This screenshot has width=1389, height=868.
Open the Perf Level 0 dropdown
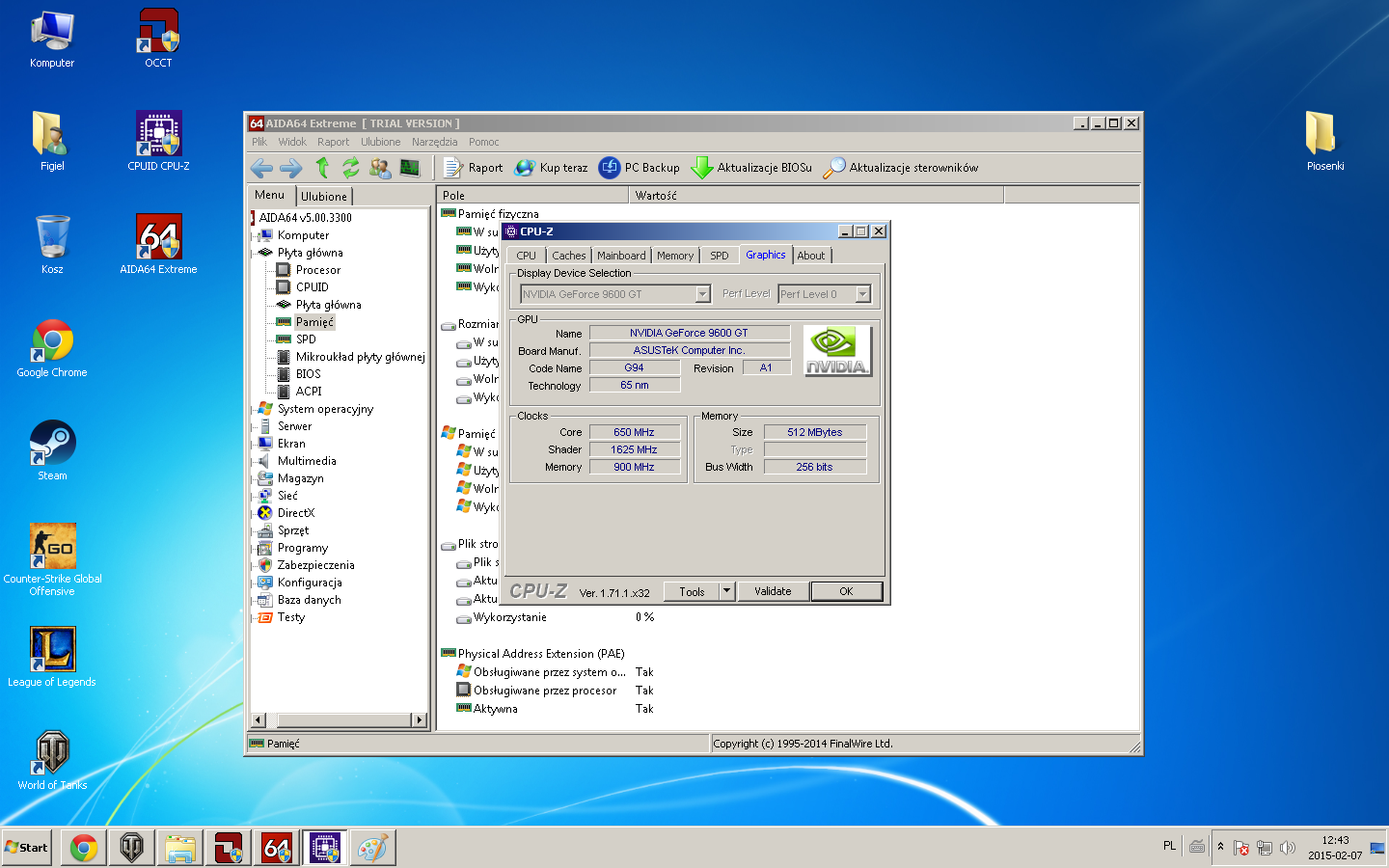click(x=863, y=293)
